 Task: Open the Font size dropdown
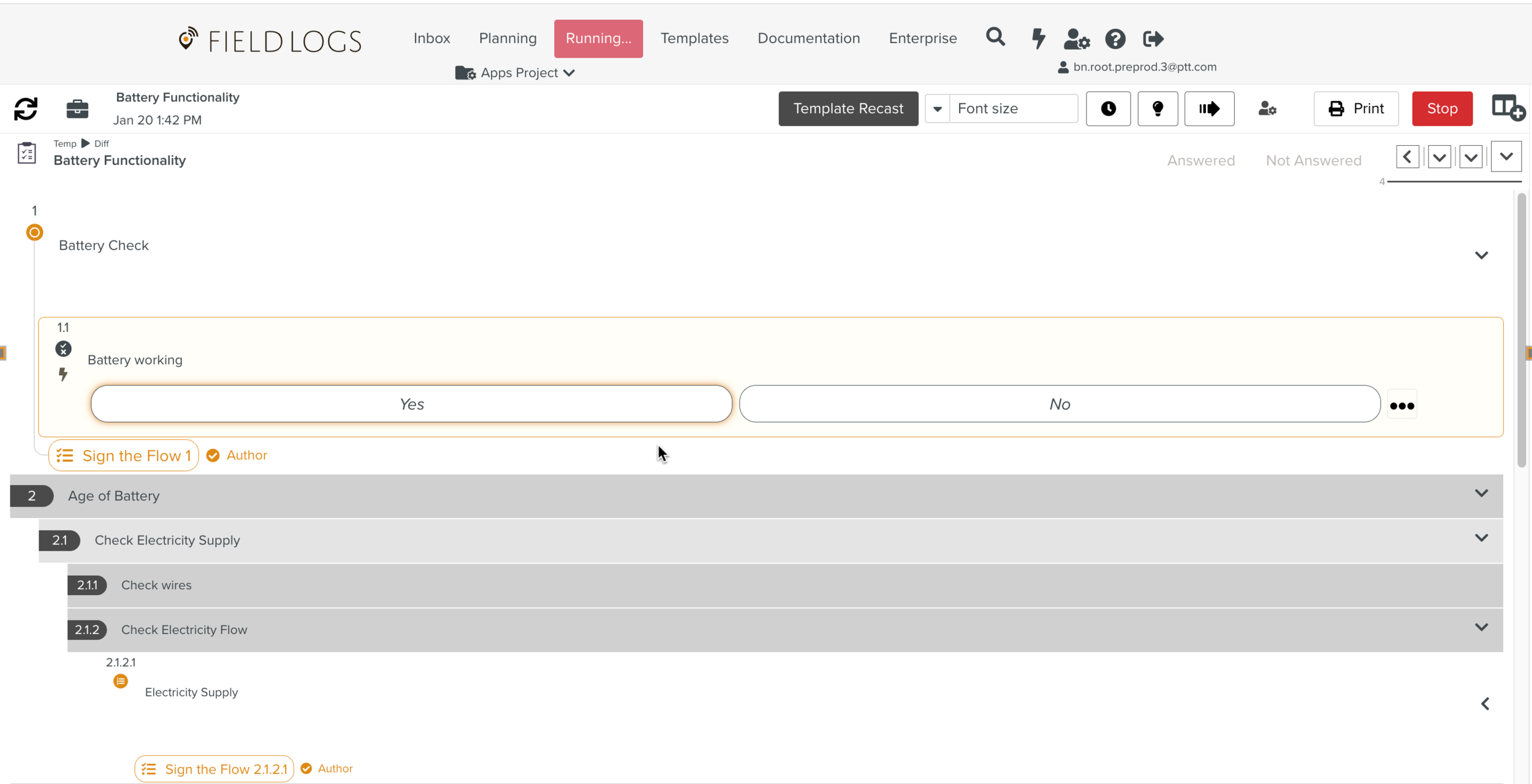[938, 109]
